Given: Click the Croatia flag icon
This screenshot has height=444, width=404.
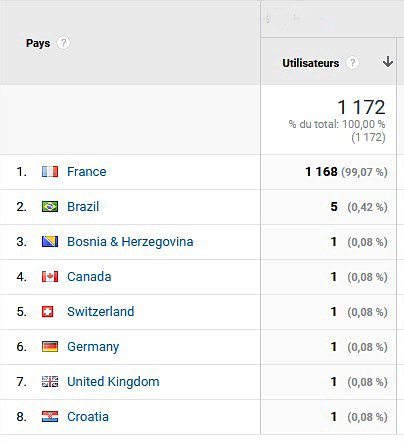Looking at the screenshot, I should pyautogui.click(x=50, y=417).
